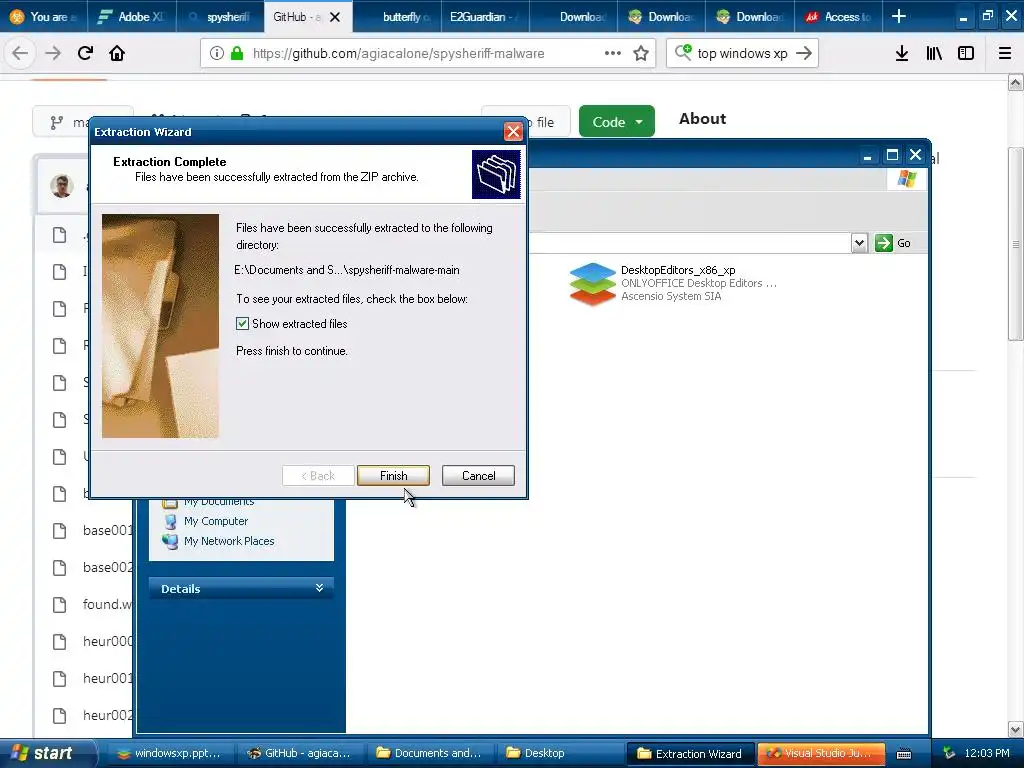
Task: Reload the GitHub page
Action: [85, 53]
